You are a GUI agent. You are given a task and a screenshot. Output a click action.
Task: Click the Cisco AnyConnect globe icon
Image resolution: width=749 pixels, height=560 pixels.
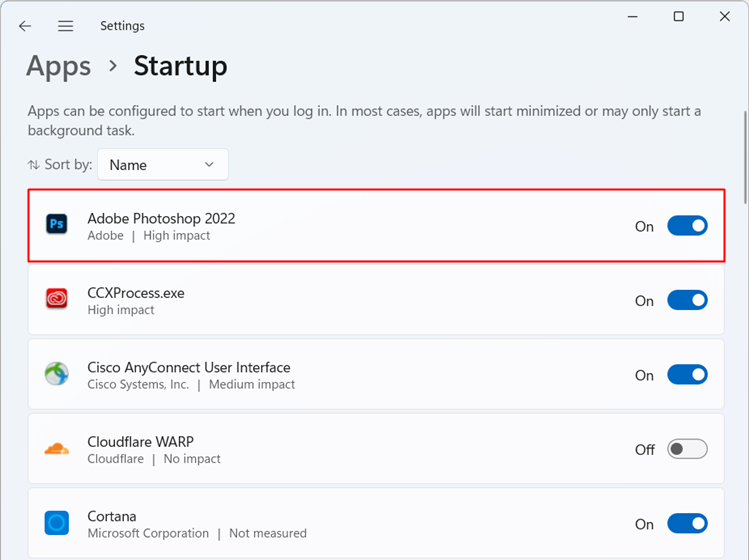click(x=57, y=375)
